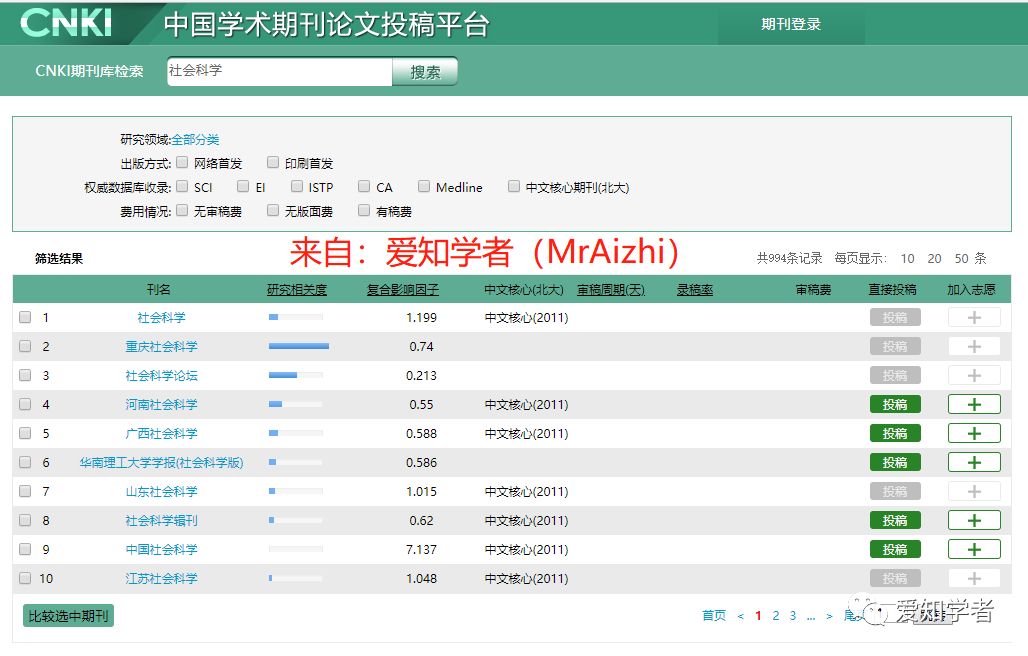Click 投稿 button for 河南社会科学
The height and width of the screenshot is (656, 1028).
pyautogui.click(x=895, y=404)
